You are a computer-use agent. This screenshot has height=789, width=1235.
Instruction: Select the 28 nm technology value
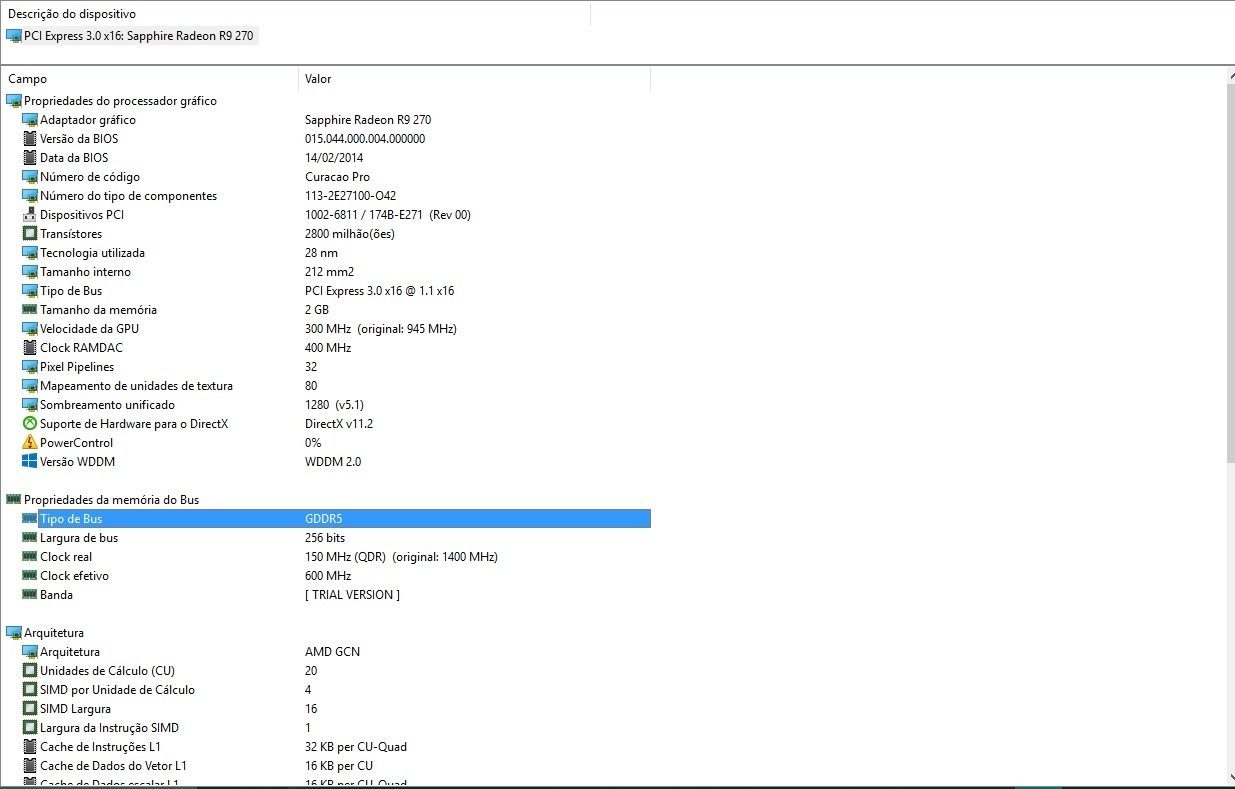tap(321, 253)
